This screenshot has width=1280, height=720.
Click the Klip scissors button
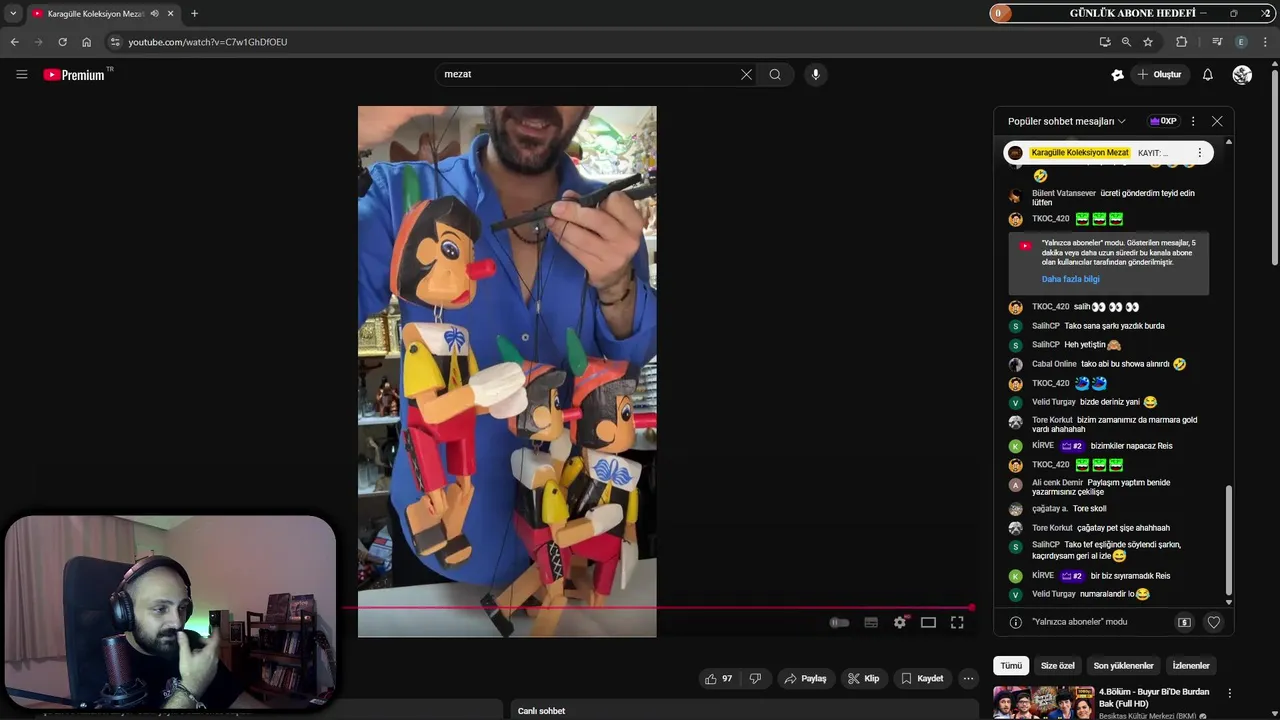[863, 678]
